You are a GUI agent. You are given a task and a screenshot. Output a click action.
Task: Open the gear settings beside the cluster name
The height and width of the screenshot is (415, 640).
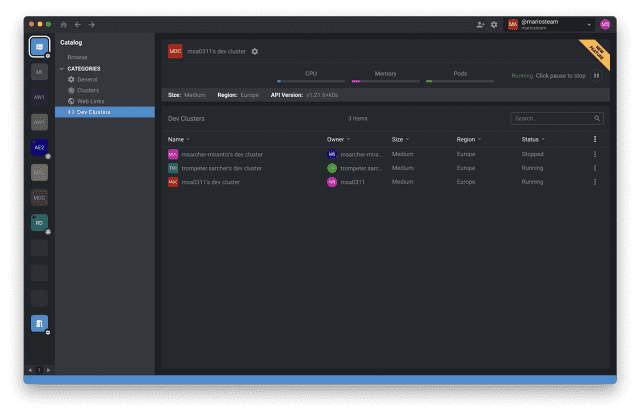point(255,51)
